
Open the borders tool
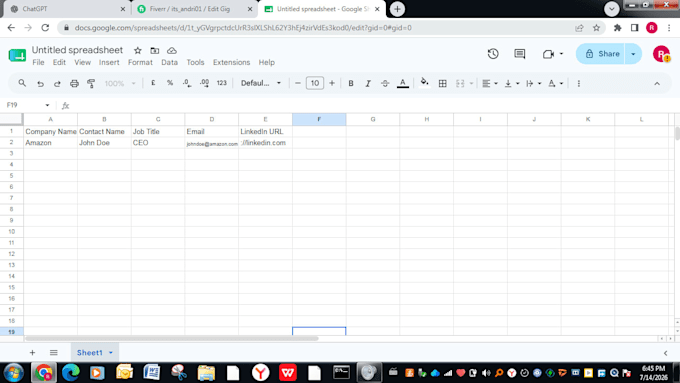[x=442, y=83]
